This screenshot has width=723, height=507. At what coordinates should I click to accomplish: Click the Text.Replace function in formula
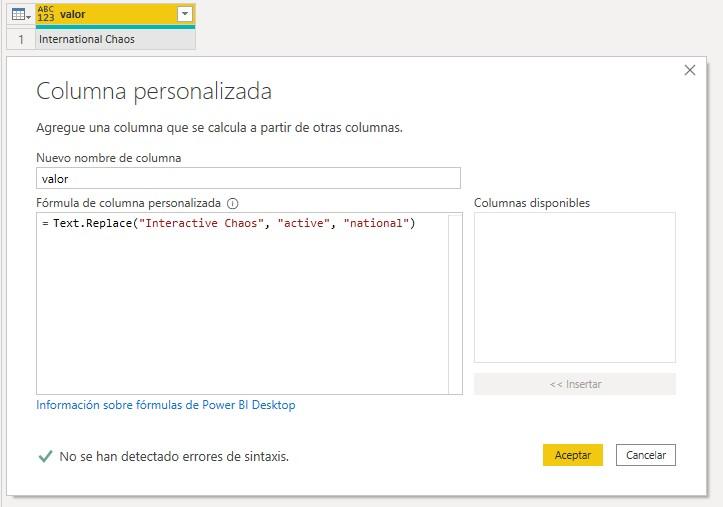[95, 223]
